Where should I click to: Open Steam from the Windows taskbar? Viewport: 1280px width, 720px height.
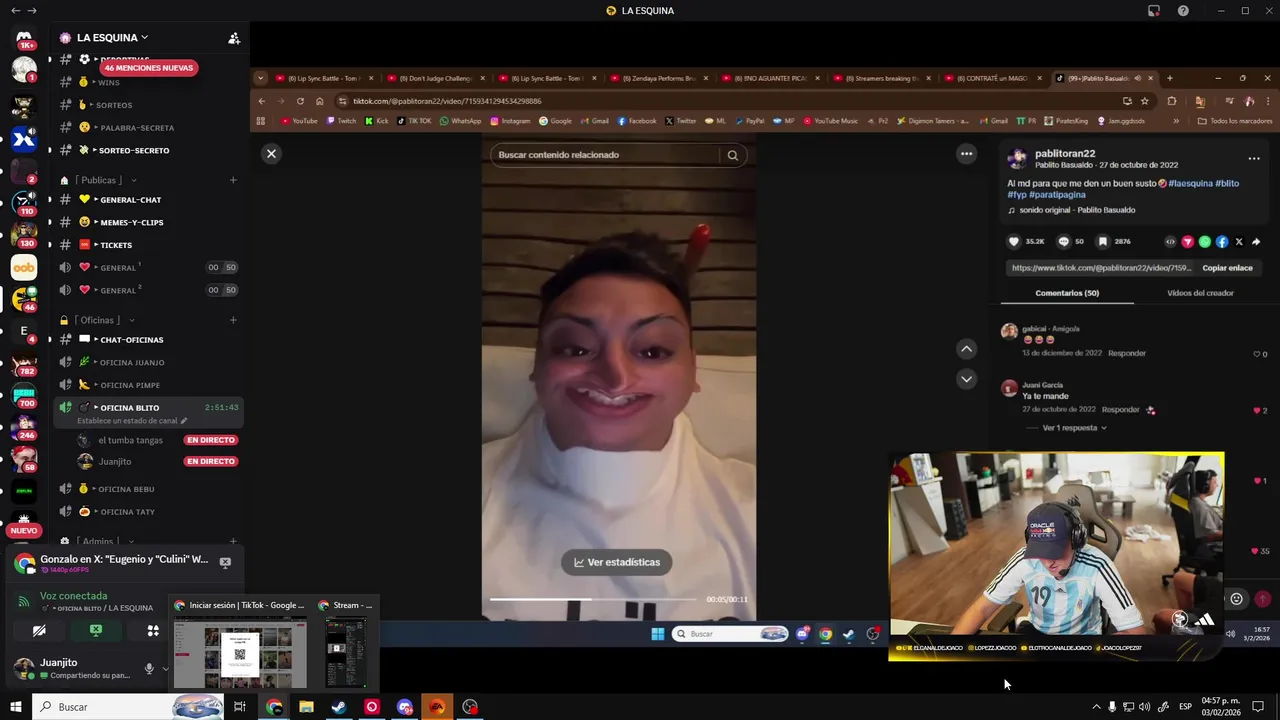click(x=339, y=707)
